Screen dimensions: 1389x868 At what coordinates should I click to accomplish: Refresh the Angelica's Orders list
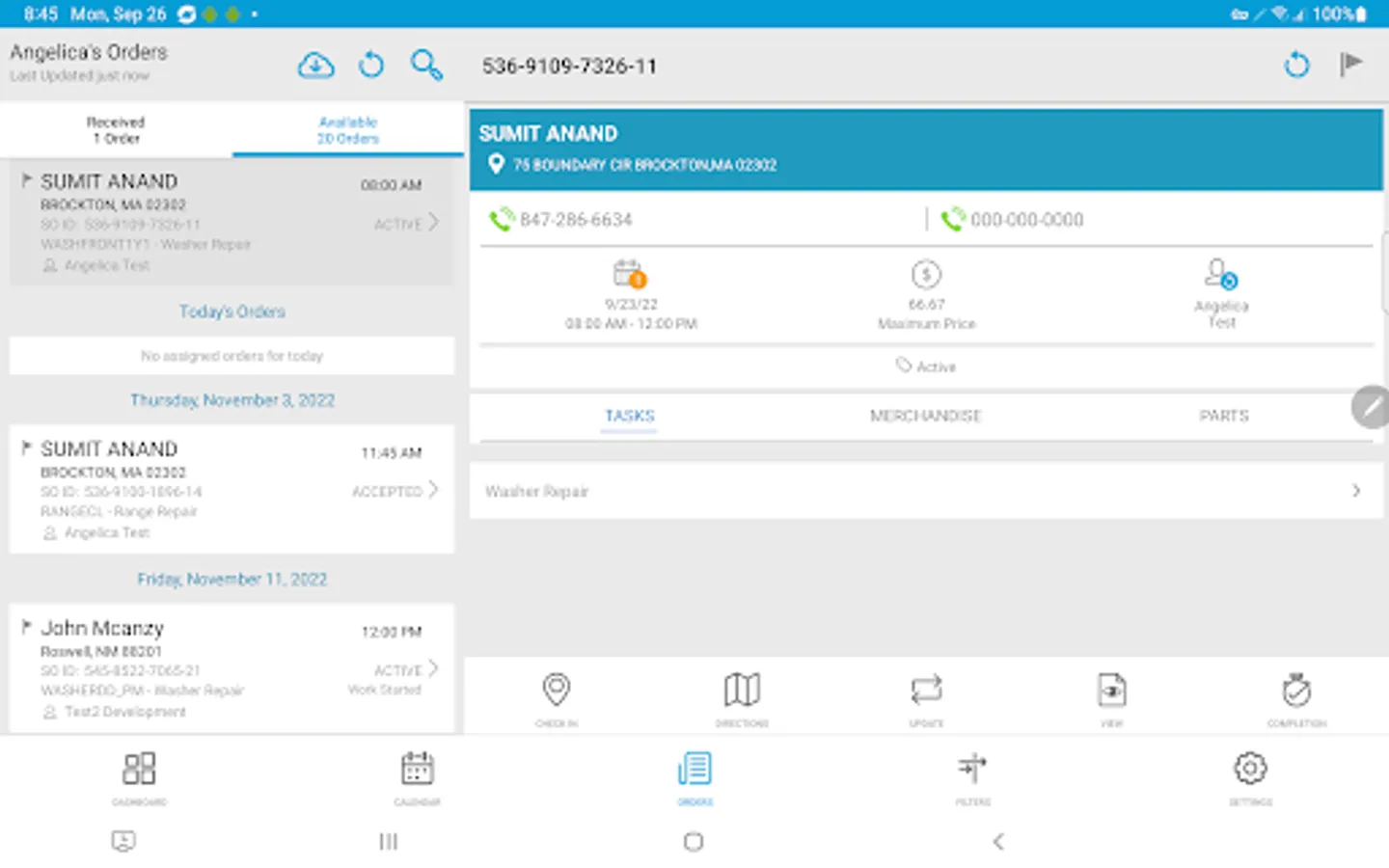click(371, 66)
